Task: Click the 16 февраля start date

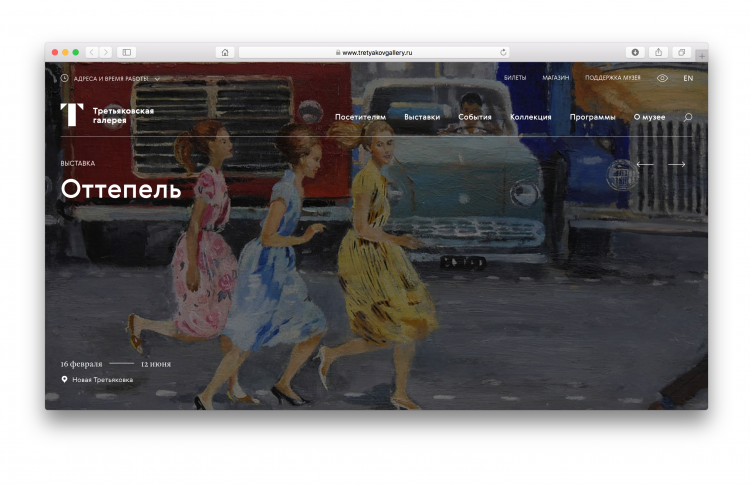Action: (x=81, y=364)
